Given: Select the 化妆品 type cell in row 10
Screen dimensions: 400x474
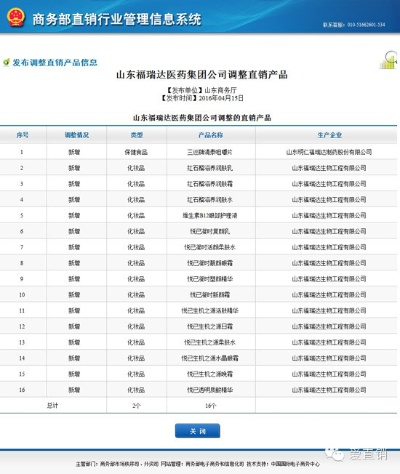Looking at the screenshot, I should pos(136,295).
